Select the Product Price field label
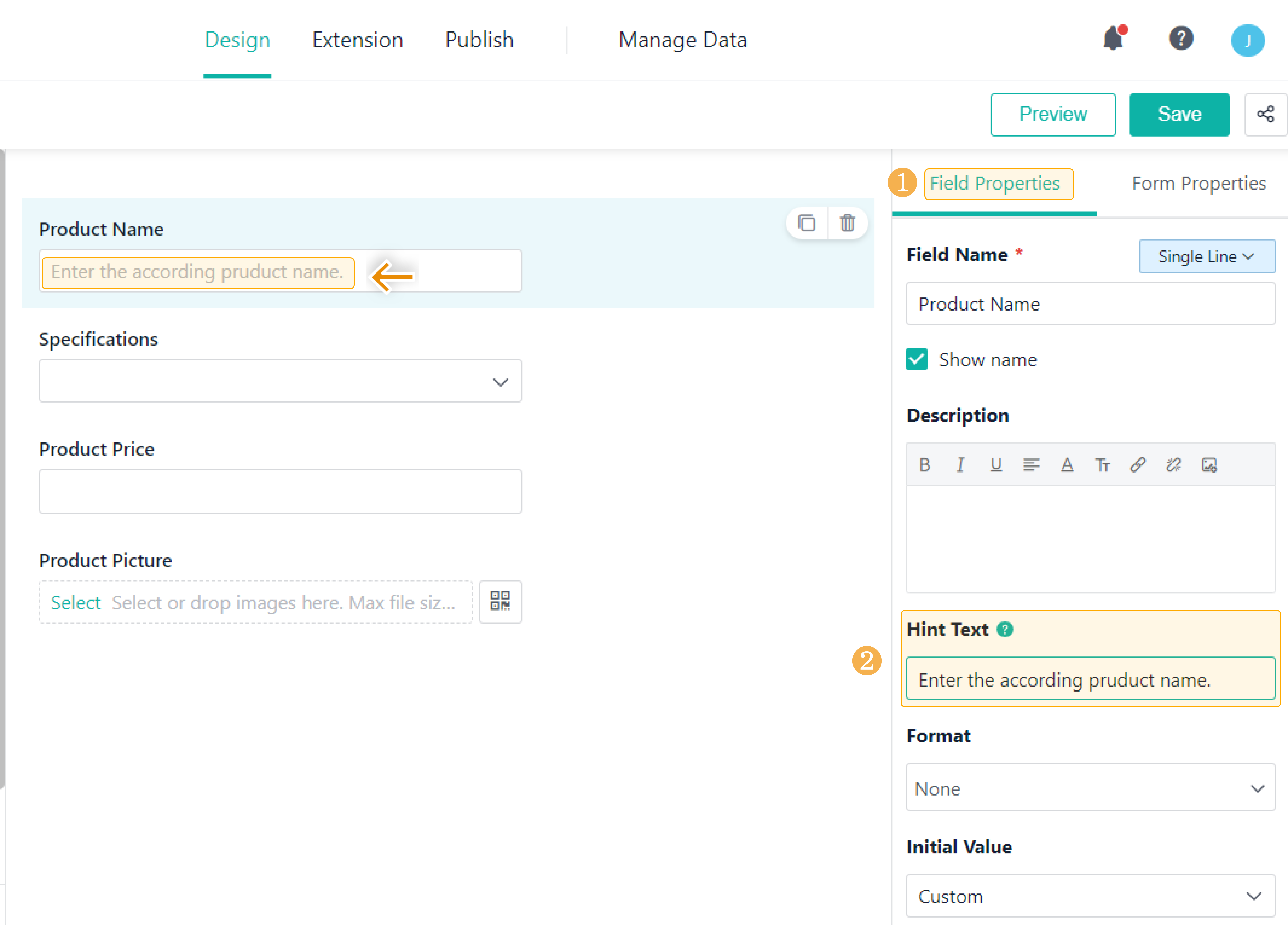The image size is (1288, 925). pyautogui.click(x=97, y=449)
